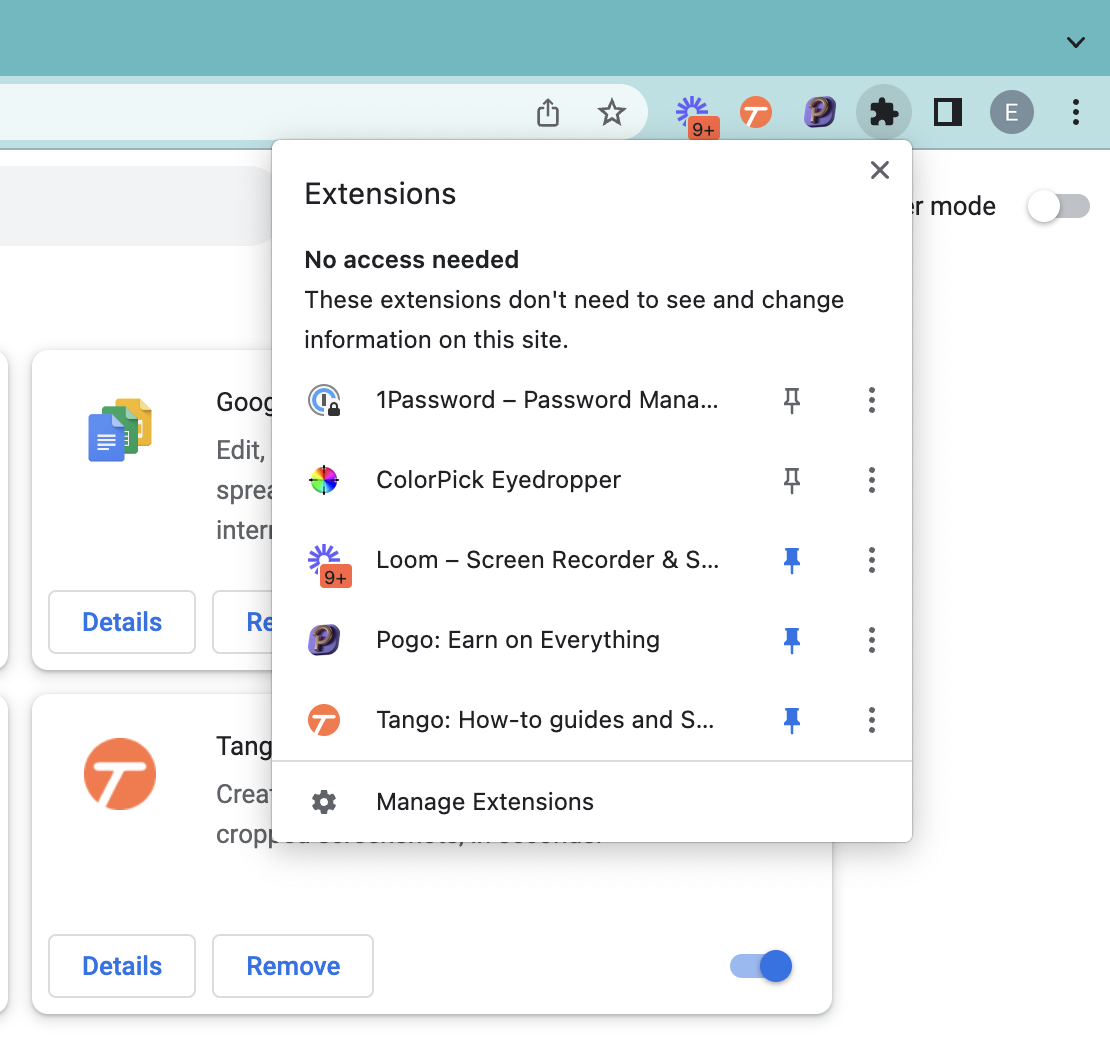Turn on the Developer mode switch

tap(1059, 207)
